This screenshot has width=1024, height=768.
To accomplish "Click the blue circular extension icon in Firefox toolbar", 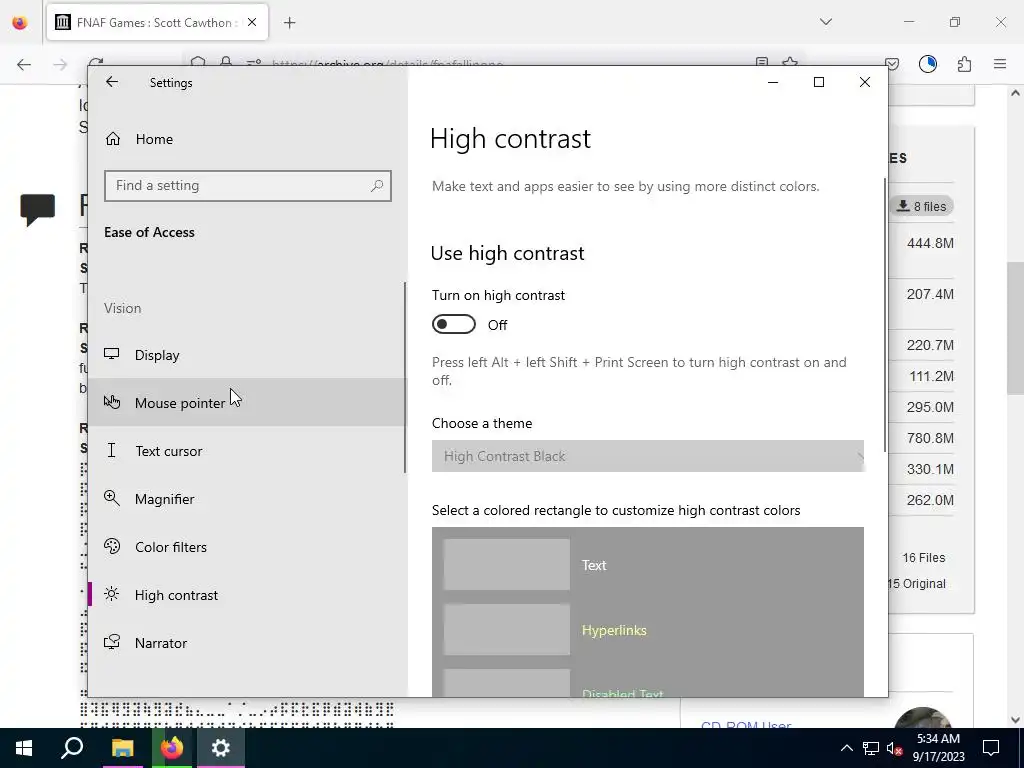I will click(x=928, y=64).
